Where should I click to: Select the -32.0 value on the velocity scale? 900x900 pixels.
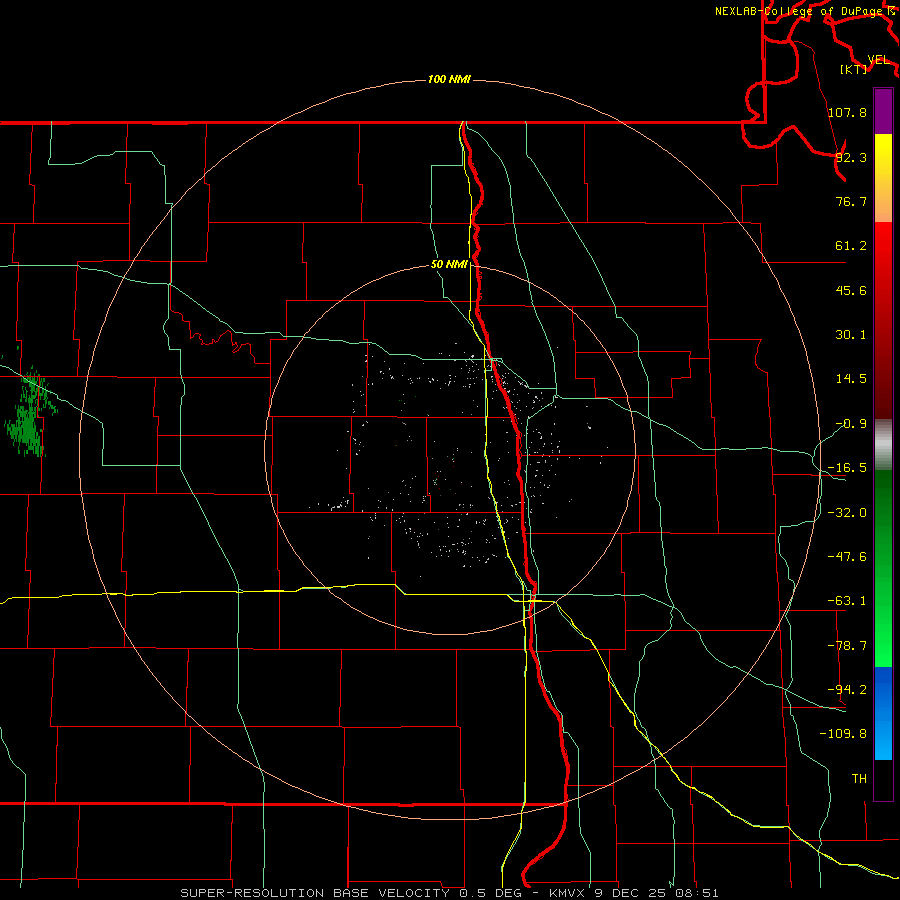pos(847,513)
